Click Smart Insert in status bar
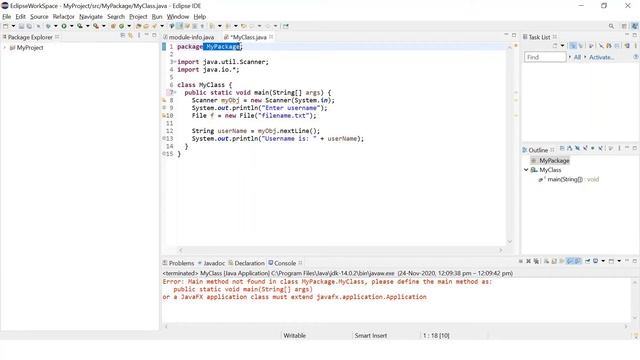Viewport: 640px width, 360px height. point(371,336)
